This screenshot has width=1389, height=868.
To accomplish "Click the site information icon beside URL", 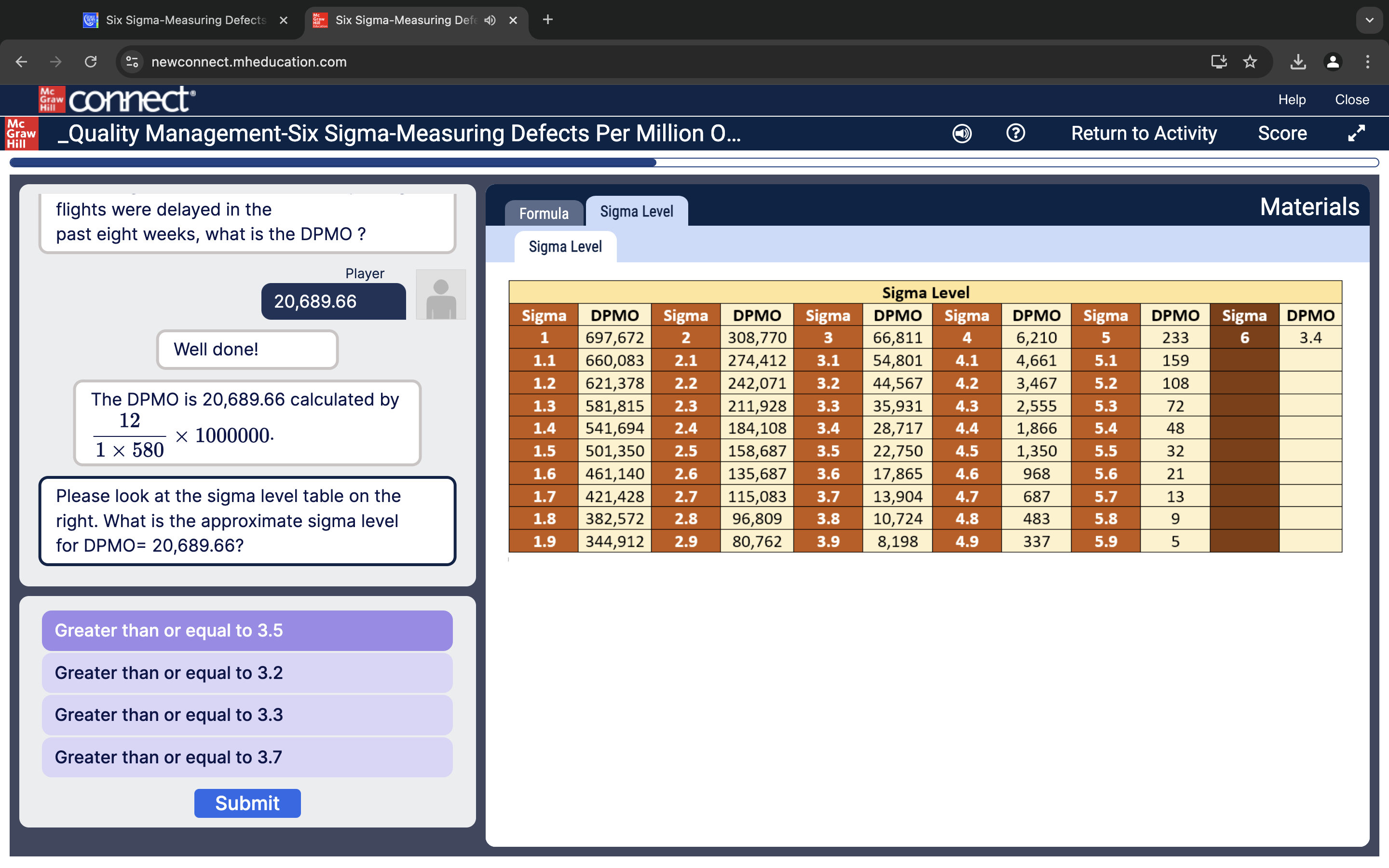I will [133, 61].
